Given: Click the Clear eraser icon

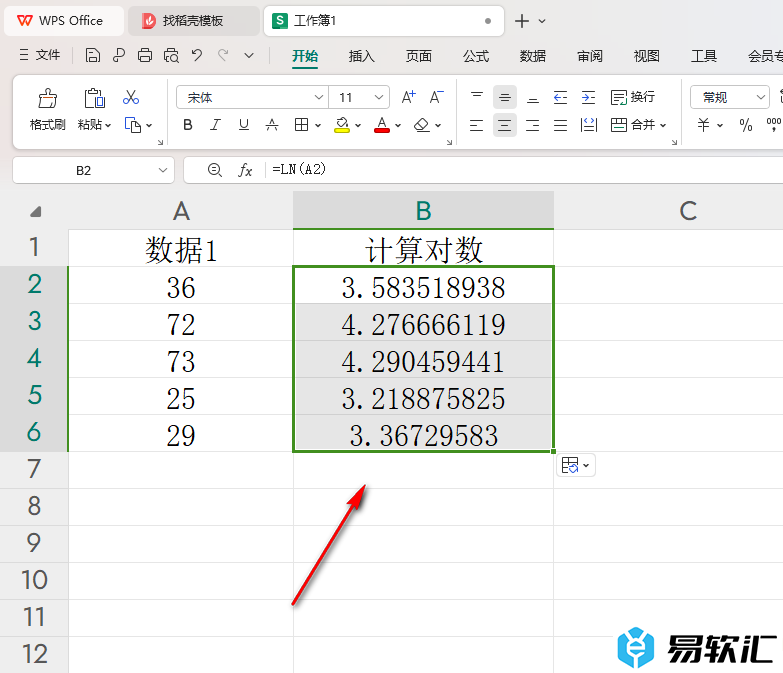Looking at the screenshot, I should click(422, 125).
